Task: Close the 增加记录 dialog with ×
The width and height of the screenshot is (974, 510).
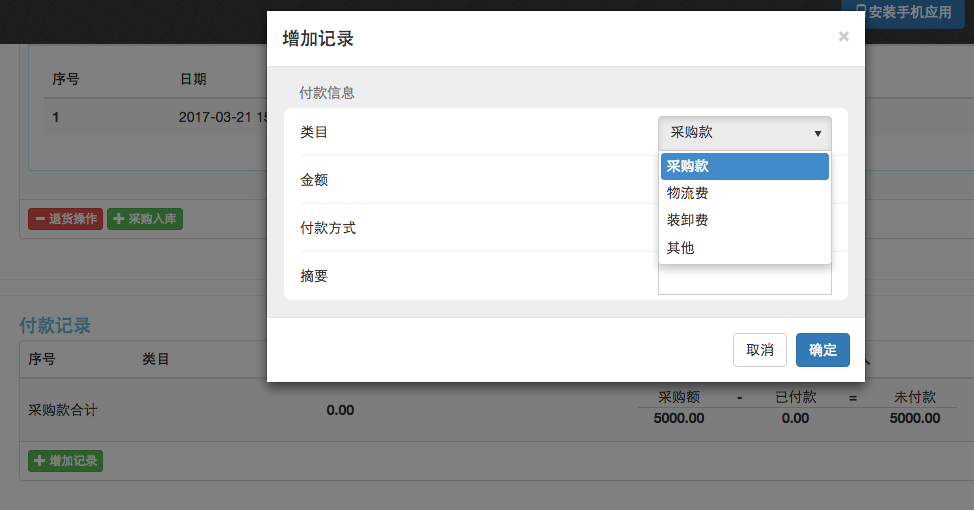Action: pos(843,37)
